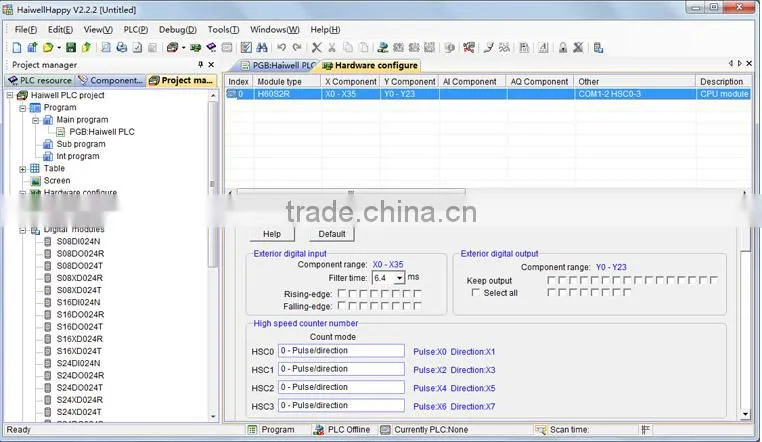
Task: Open the Filter time dropdown
Action: pos(399,278)
